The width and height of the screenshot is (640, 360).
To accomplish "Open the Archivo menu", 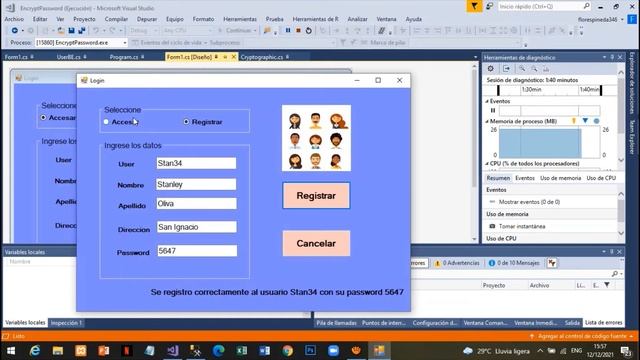I will pos(14,19).
